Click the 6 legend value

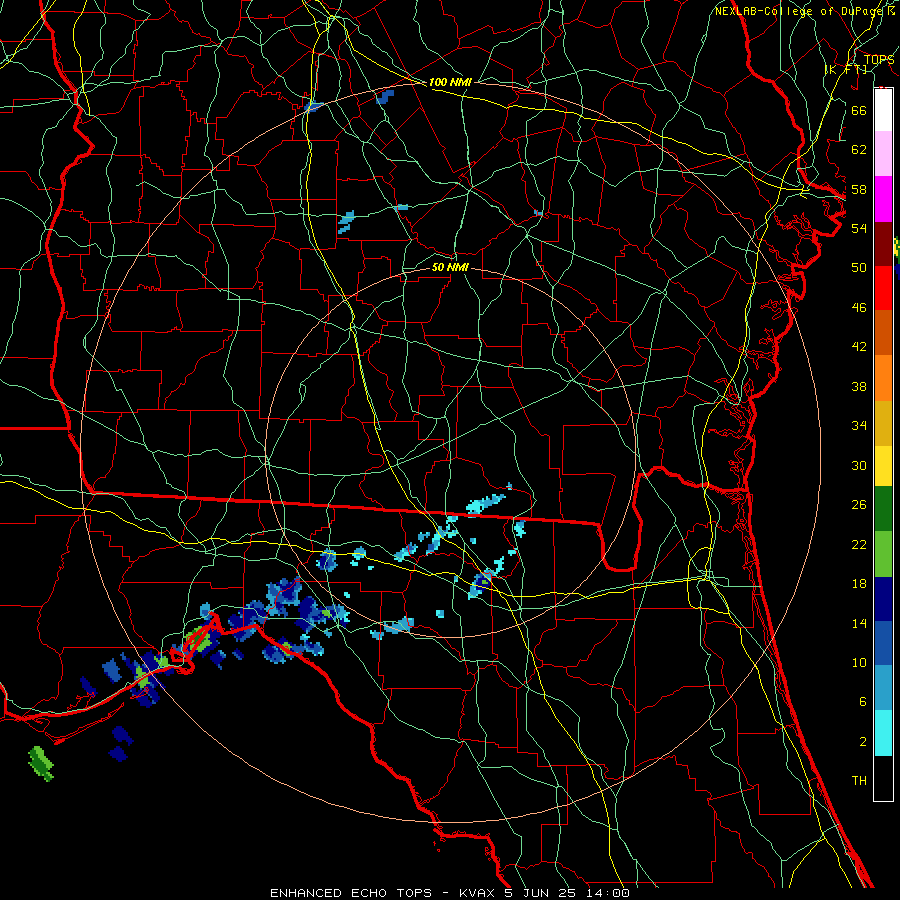tap(862, 702)
